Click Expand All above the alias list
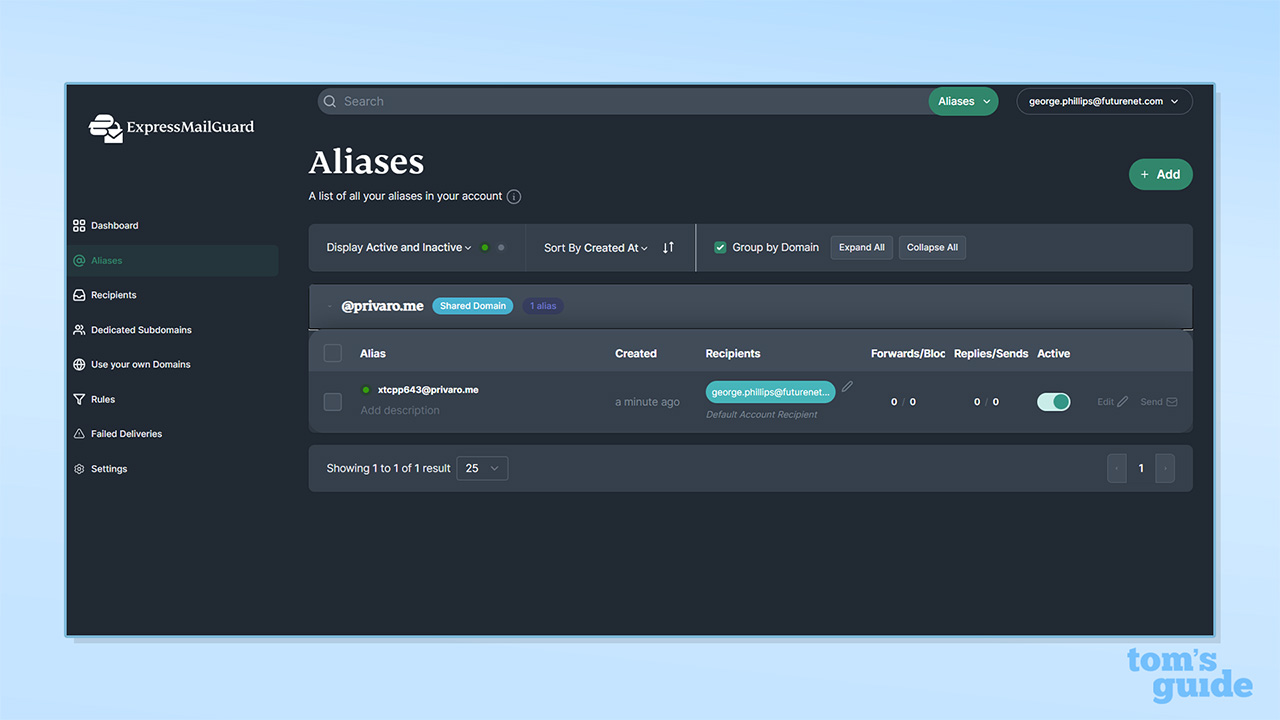 (861, 247)
